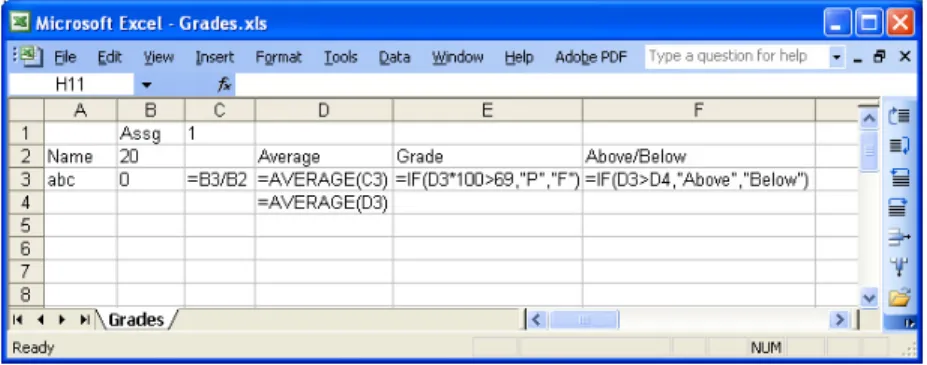
Task: Click the Name Box showing H11
Action: [x=71, y=85]
